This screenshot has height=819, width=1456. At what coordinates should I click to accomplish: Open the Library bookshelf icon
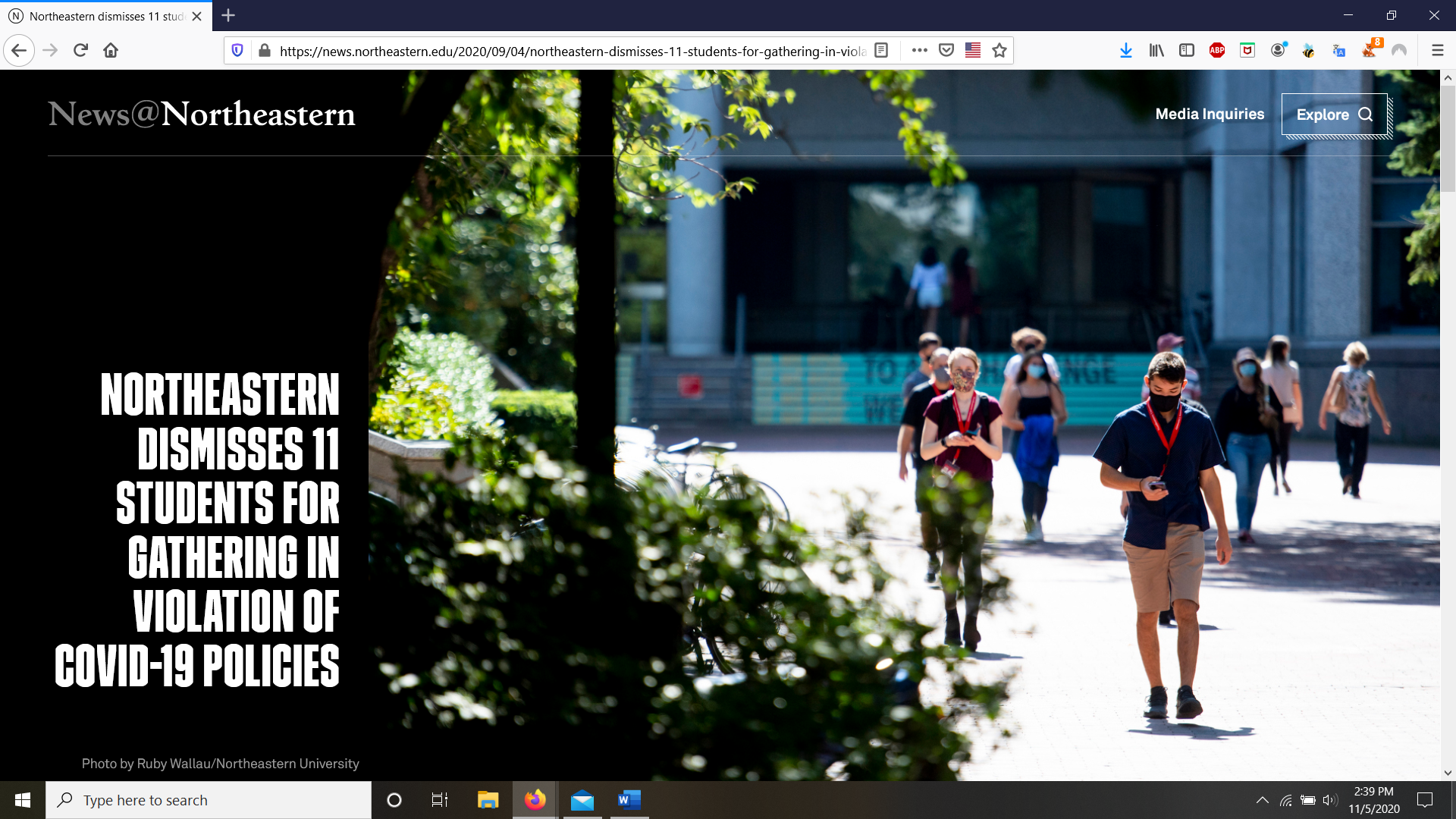(x=1156, y=51)
